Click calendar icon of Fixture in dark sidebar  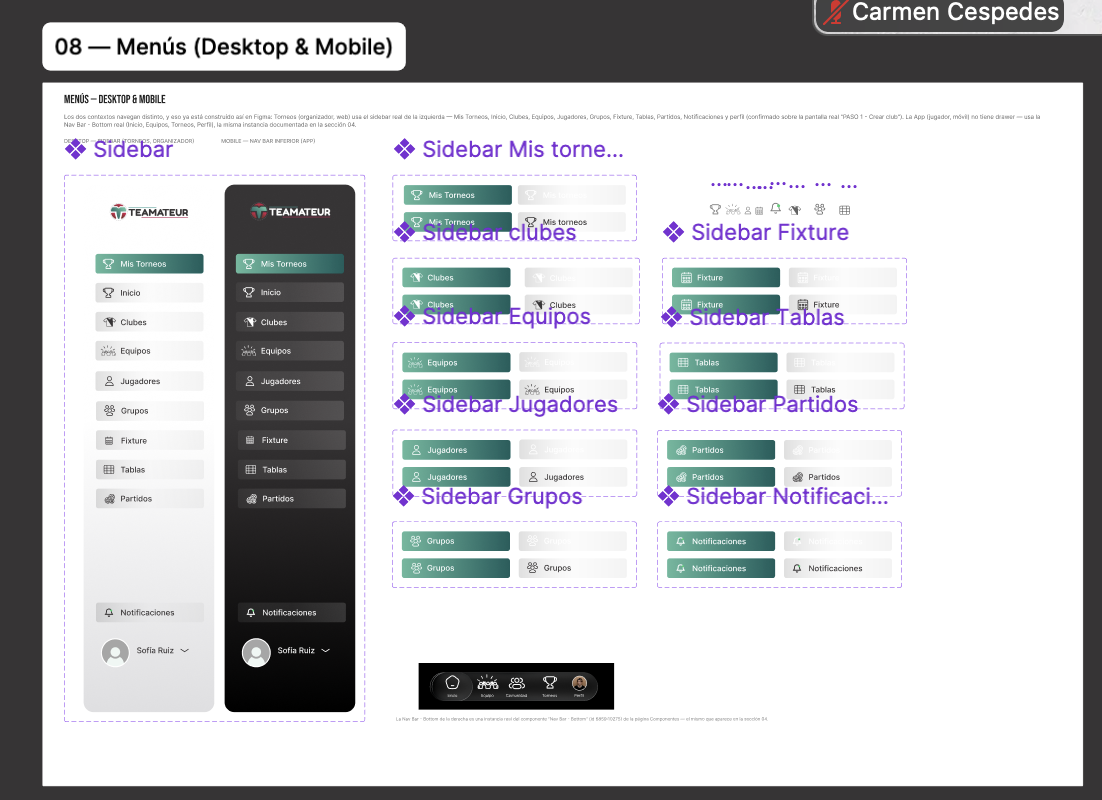coord(249,440)
